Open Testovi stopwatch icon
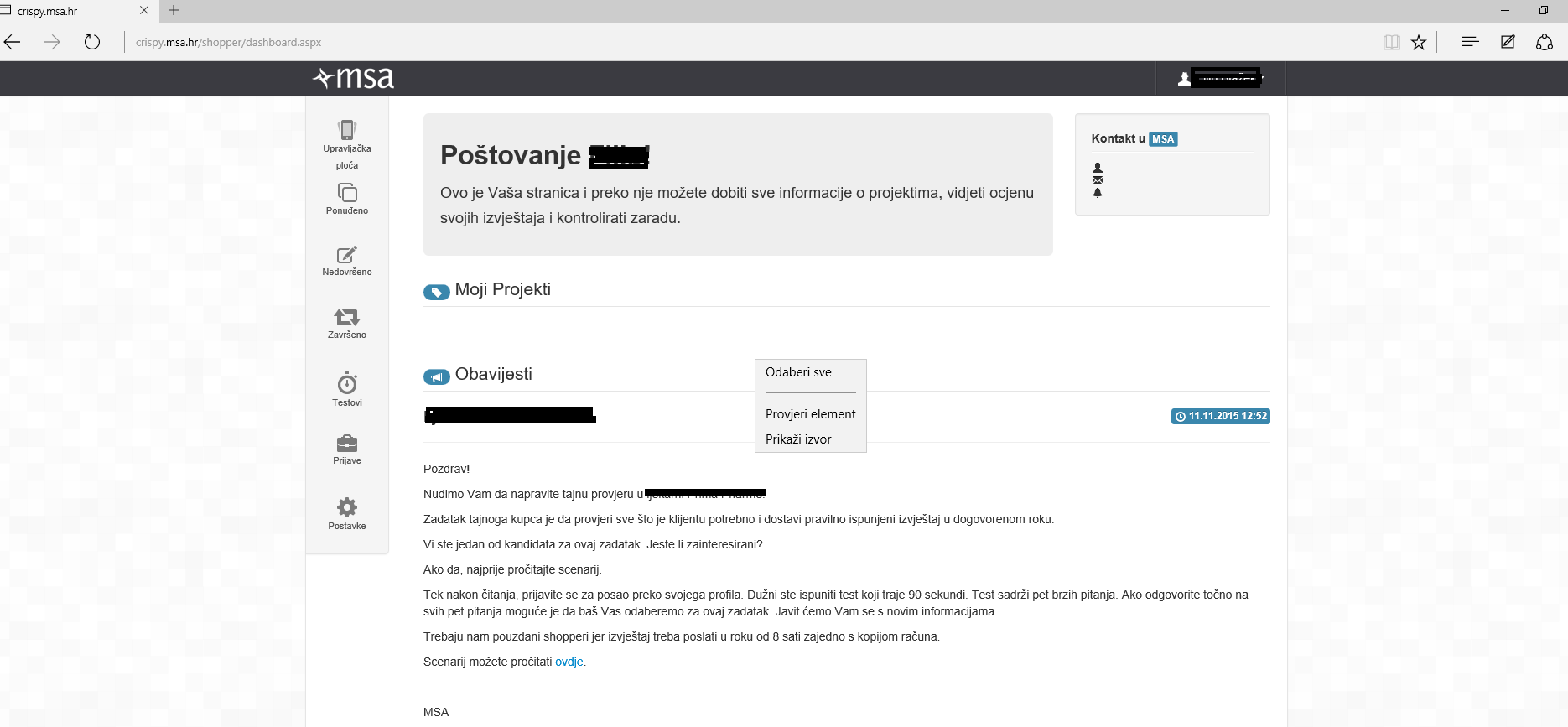This screenshot has width=1568, height=727. (347, 383)
